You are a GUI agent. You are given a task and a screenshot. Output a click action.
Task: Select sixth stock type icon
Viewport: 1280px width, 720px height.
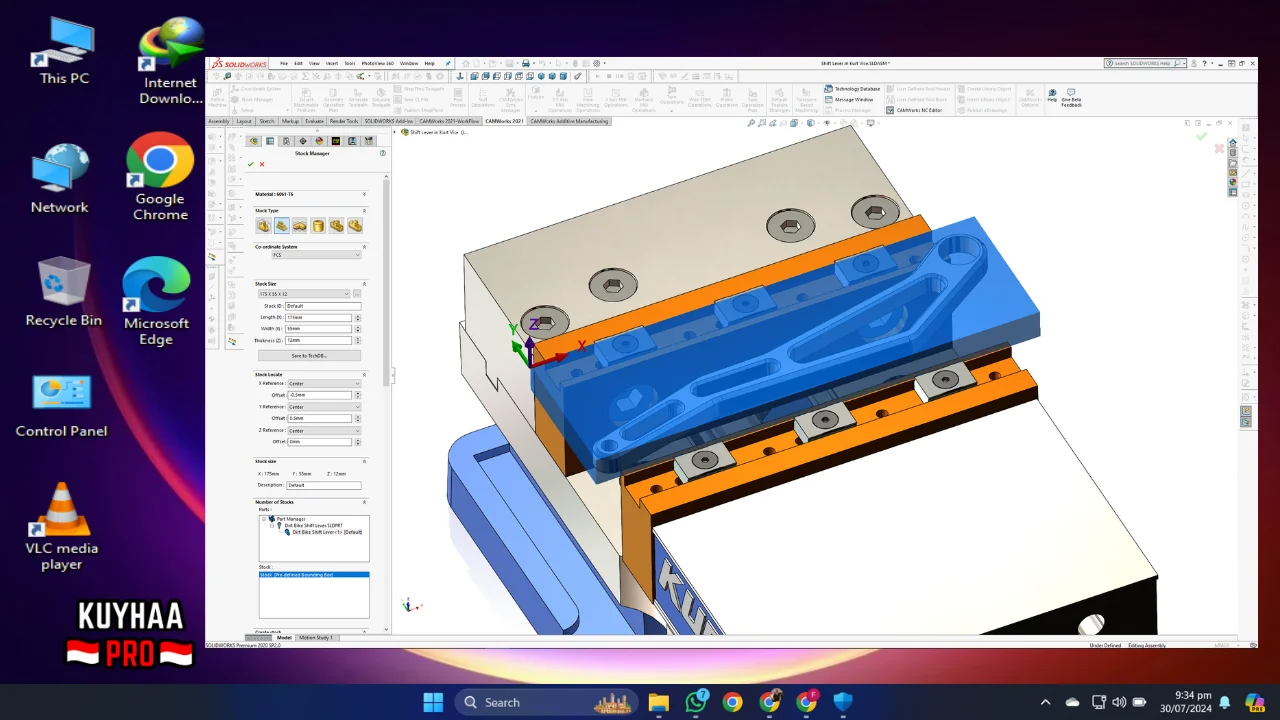coord(354,226)
